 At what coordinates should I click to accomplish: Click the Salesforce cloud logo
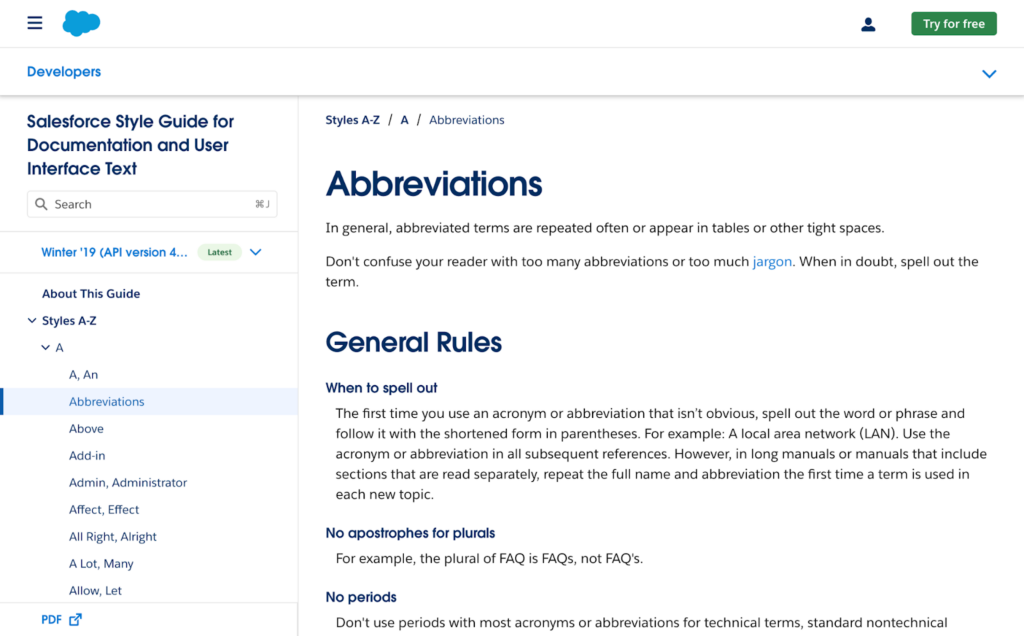coord(81,22)
